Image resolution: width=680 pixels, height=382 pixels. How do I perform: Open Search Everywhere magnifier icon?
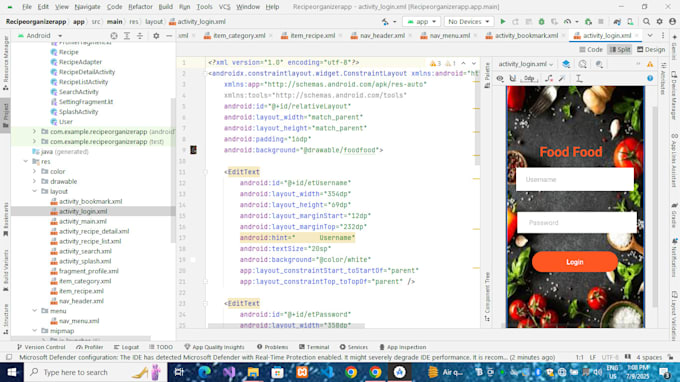point(647,21)
